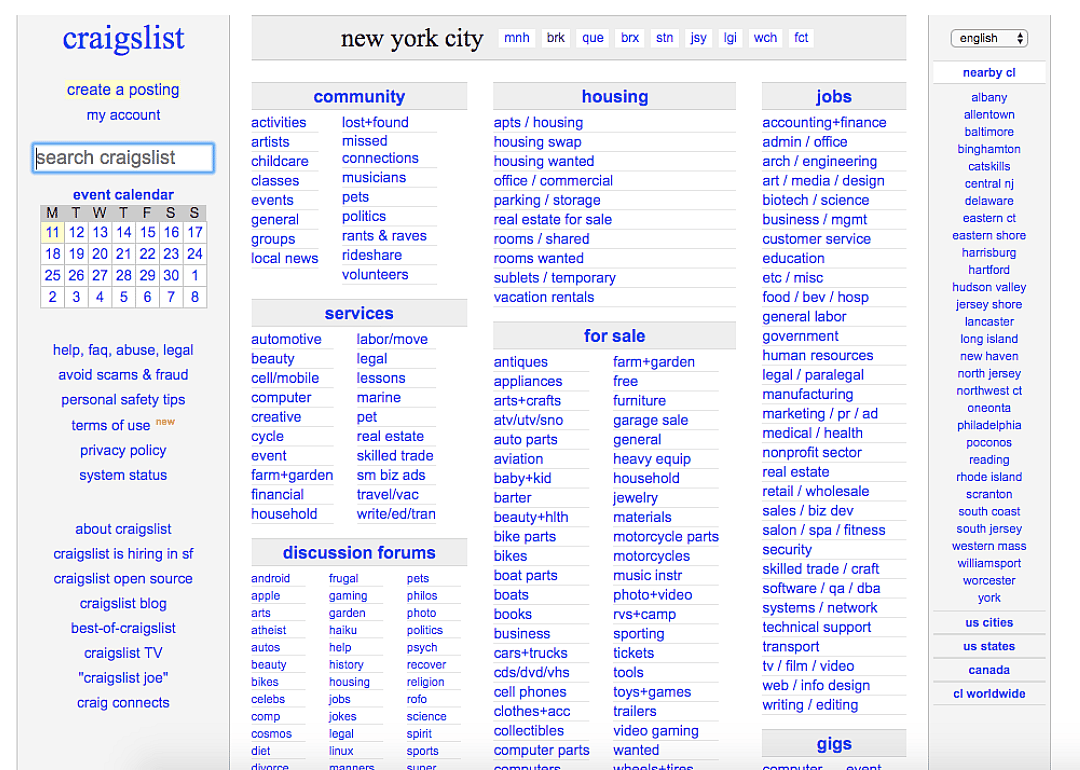Open the for sale section header
Image resolution: width=1080 pixels, height=770 pixels.
[614, 336]
